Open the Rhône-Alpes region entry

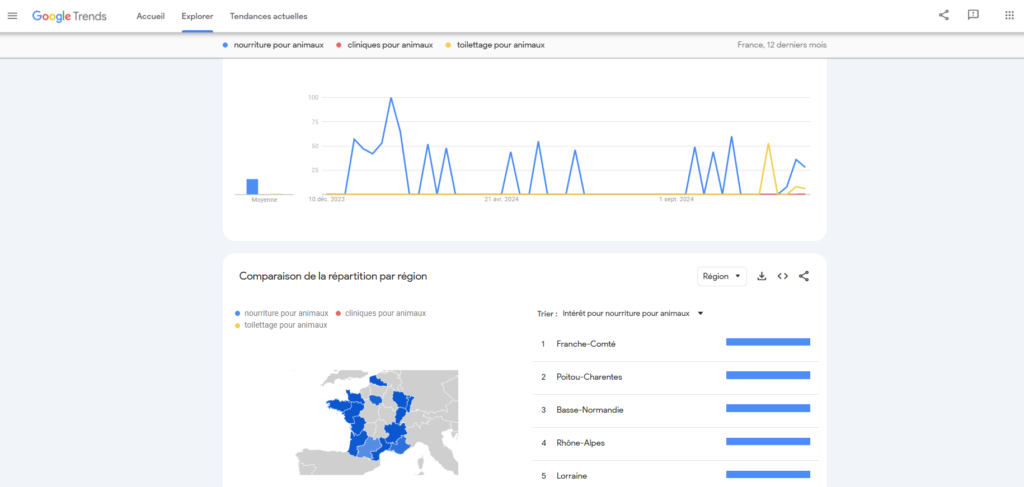pos(580,443)
